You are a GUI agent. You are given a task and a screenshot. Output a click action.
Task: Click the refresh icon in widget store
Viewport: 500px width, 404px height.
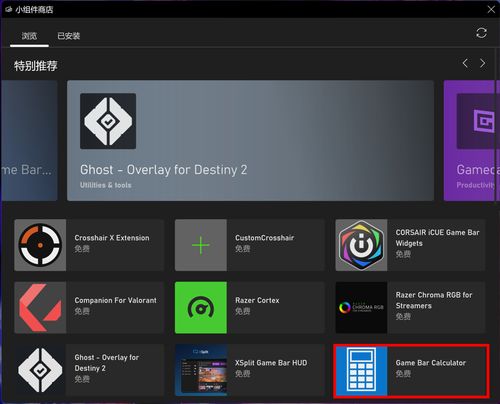click(x=481, y=33)
